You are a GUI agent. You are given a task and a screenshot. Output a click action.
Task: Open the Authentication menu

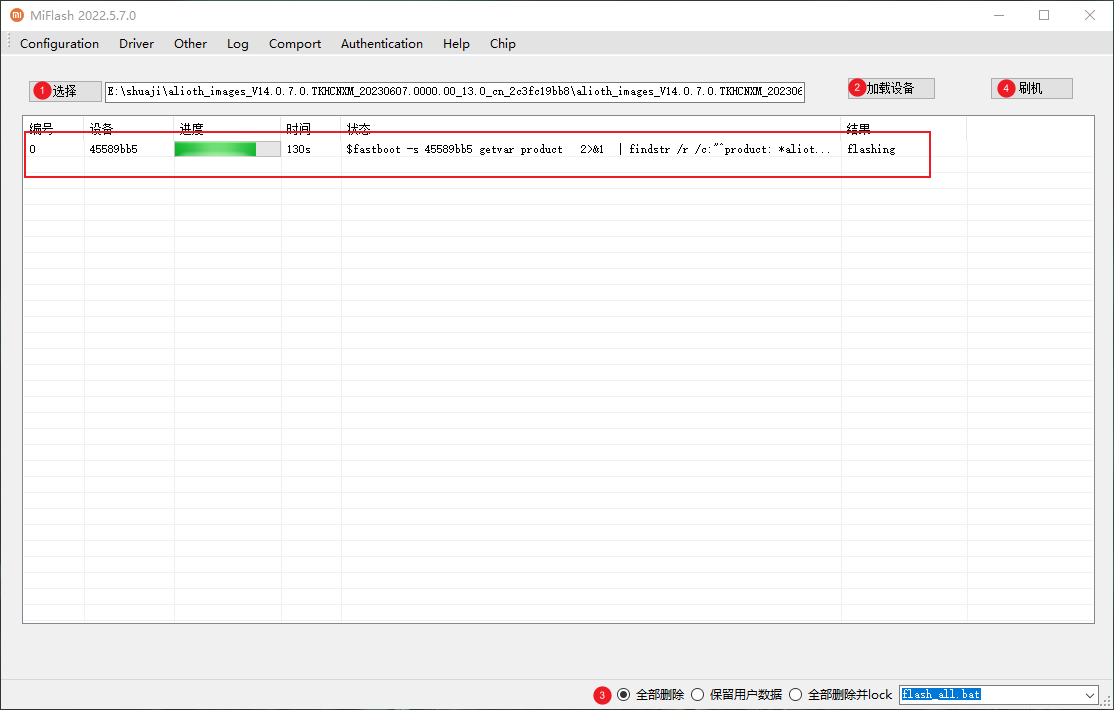pos(382,43)
